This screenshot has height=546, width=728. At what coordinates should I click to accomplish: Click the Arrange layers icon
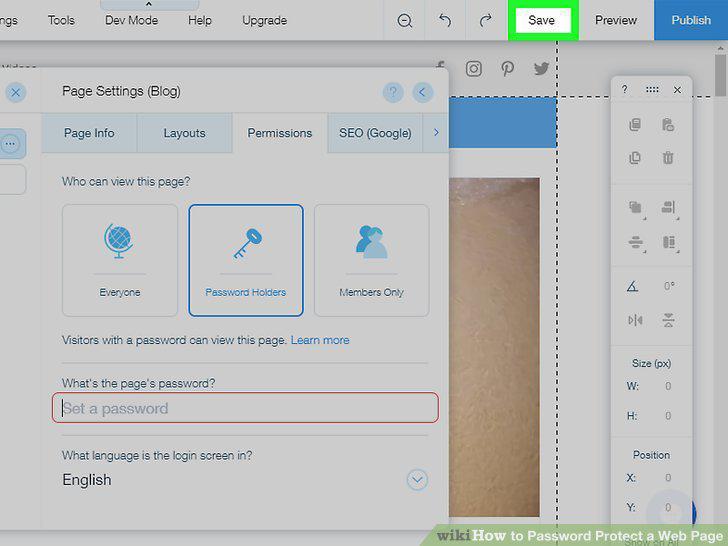[636, 207]
